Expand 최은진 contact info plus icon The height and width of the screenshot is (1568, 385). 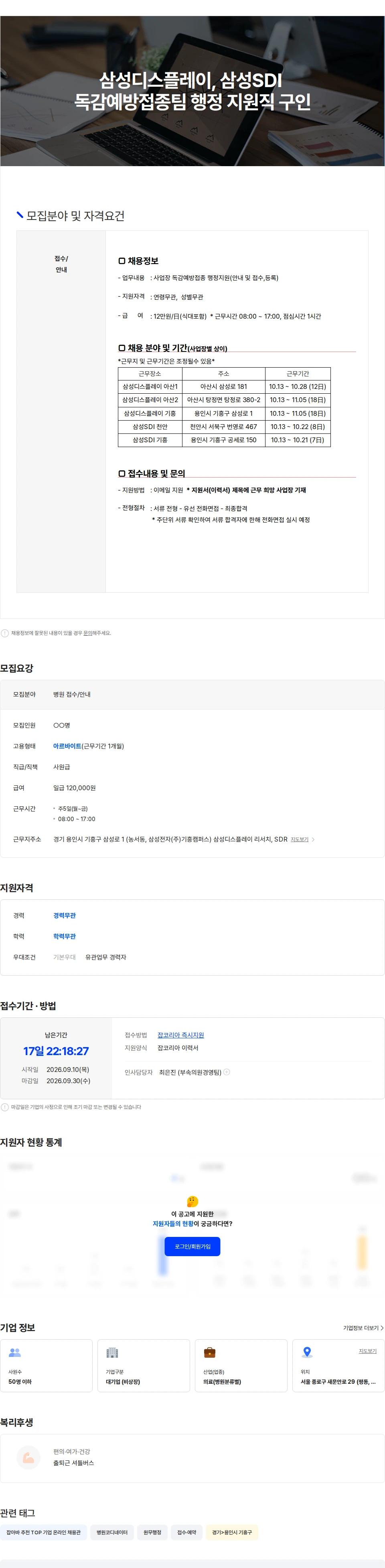pyautogui.click(x=227, y=1072)
